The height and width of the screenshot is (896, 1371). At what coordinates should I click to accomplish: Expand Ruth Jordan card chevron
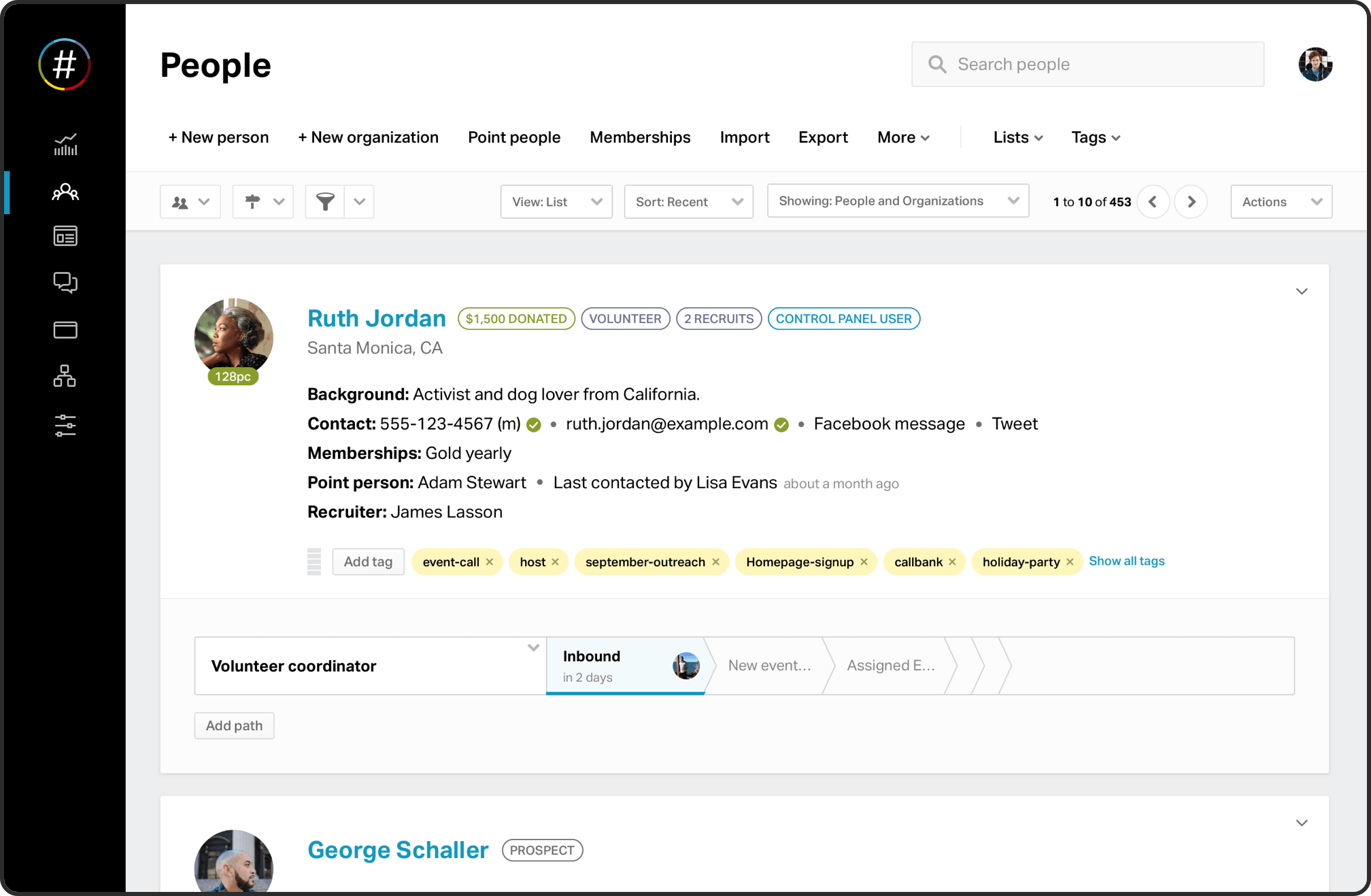tap(1302, 291)
